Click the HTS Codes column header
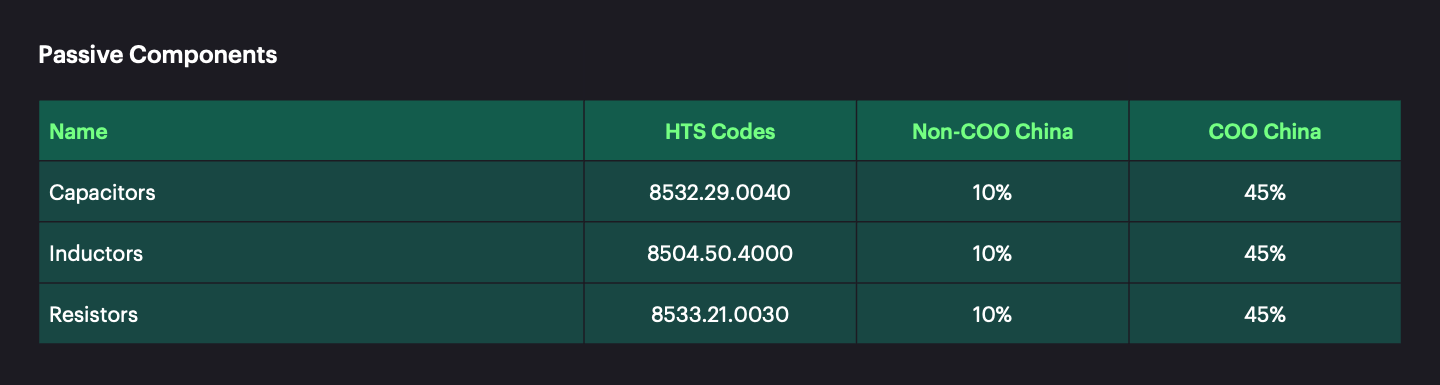Screen dimensions: 1440x385 (x=720, y=131)
